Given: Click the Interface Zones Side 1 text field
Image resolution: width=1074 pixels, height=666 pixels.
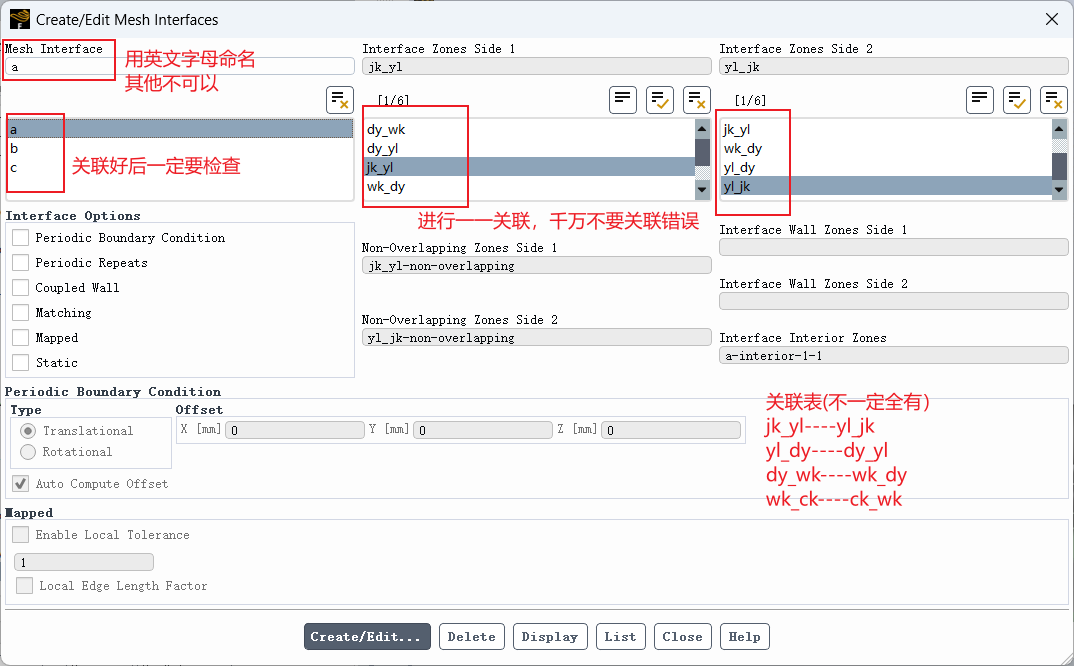Looking at the screenshot, I should tap(536, 66).
